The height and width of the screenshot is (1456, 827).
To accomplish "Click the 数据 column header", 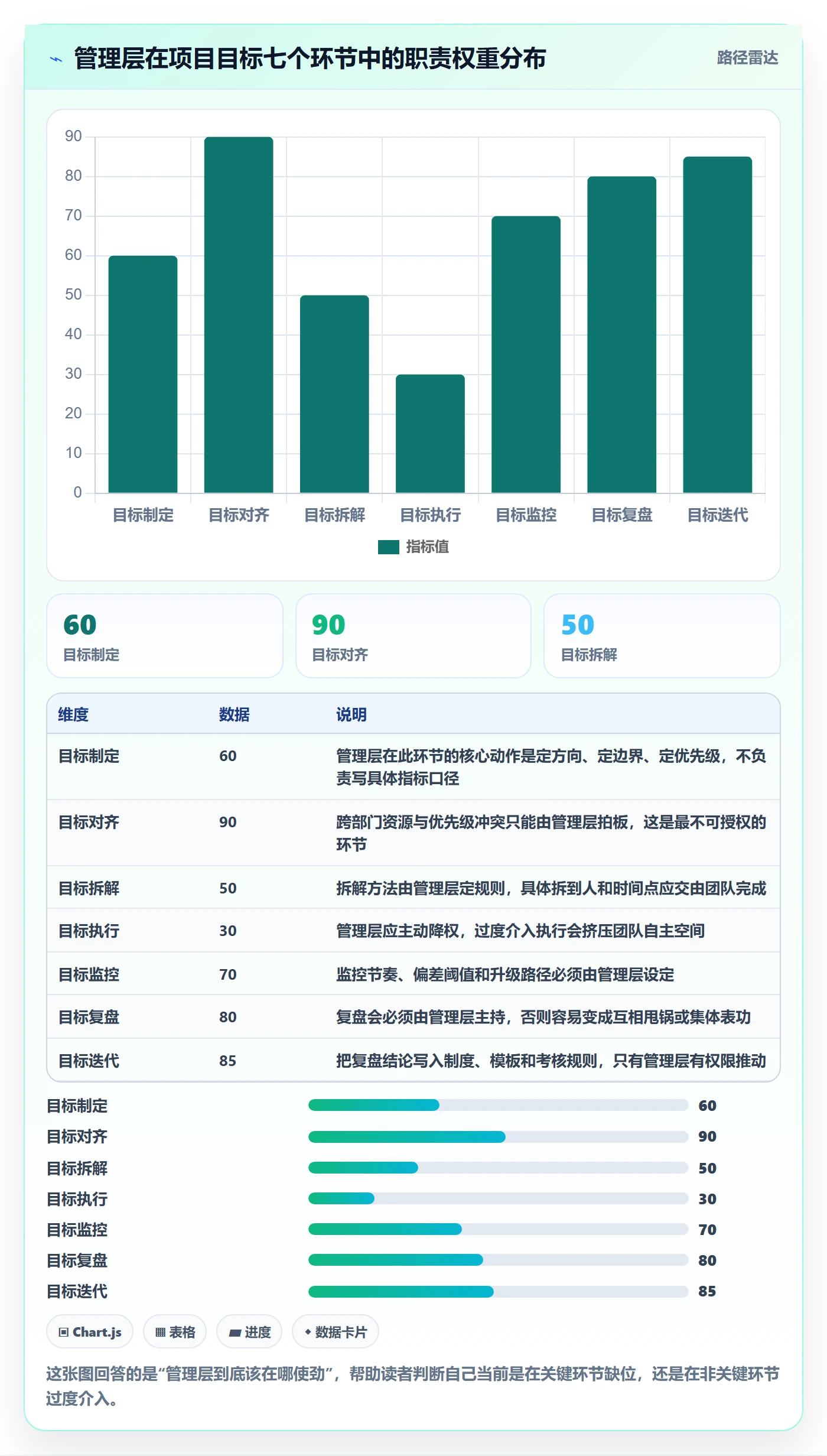I will tap(234, 714).
